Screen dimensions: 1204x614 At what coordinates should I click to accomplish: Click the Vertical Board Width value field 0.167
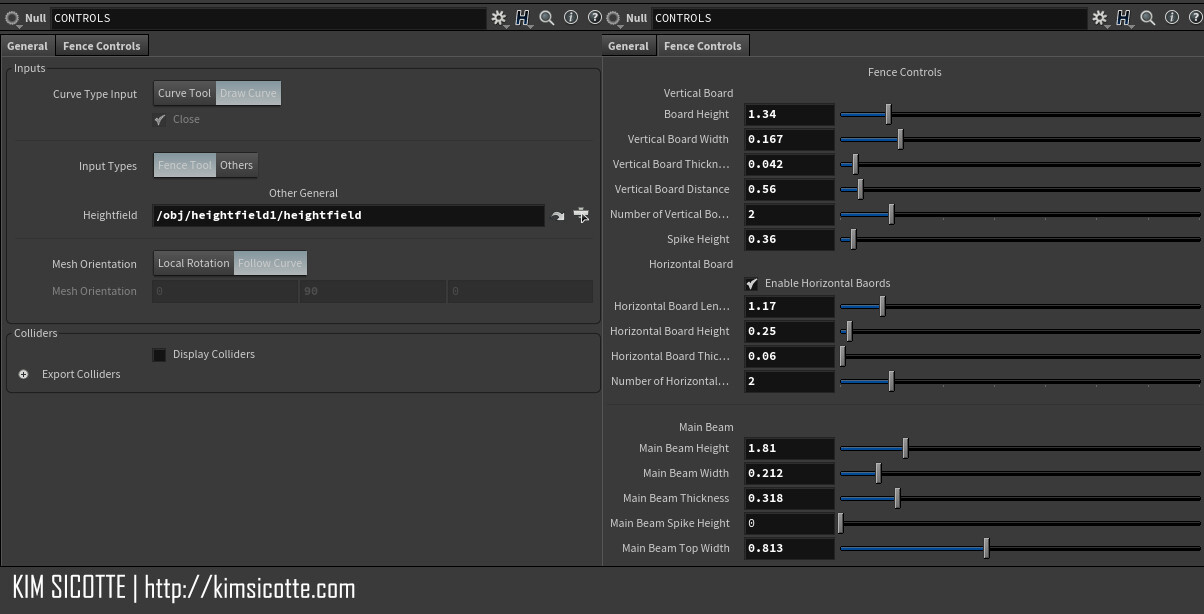click(x=789, y=140)
